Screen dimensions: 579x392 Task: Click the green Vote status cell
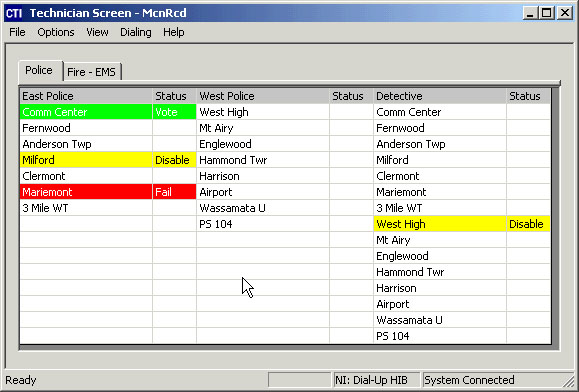[x=174, y=112]
